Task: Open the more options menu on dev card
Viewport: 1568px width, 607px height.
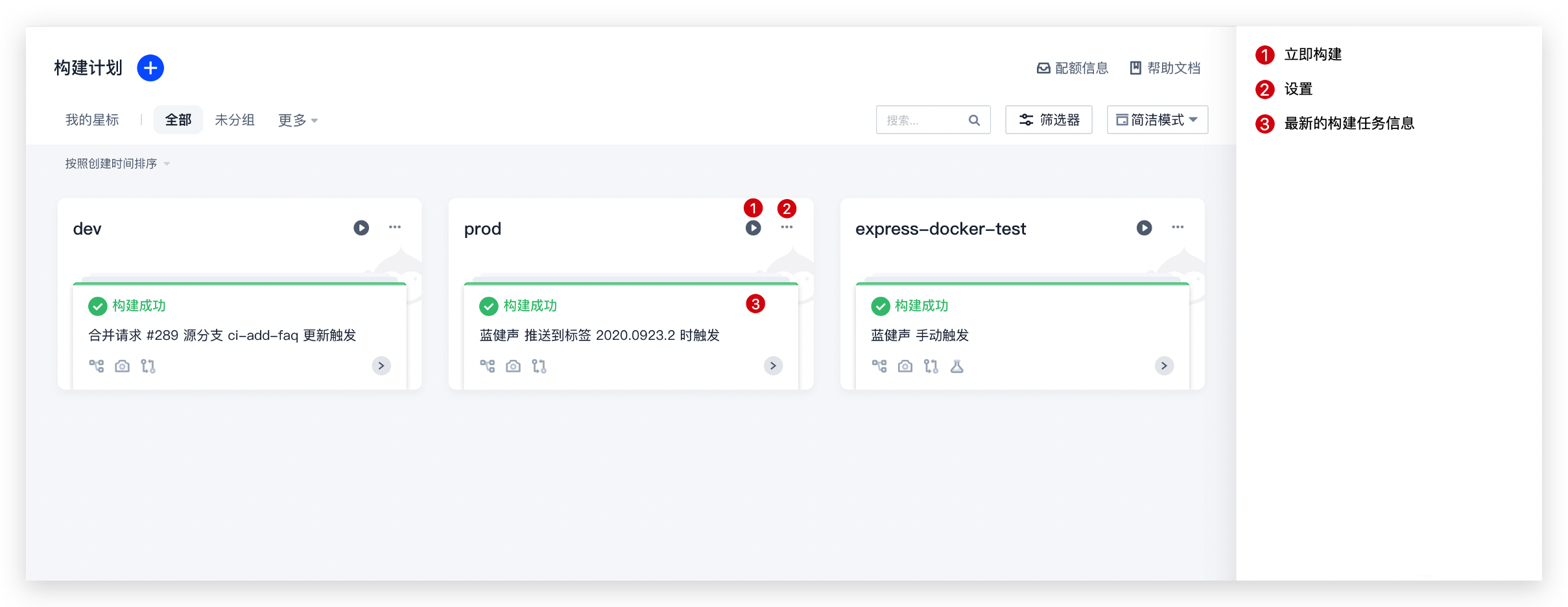Action: click(395, 227)
